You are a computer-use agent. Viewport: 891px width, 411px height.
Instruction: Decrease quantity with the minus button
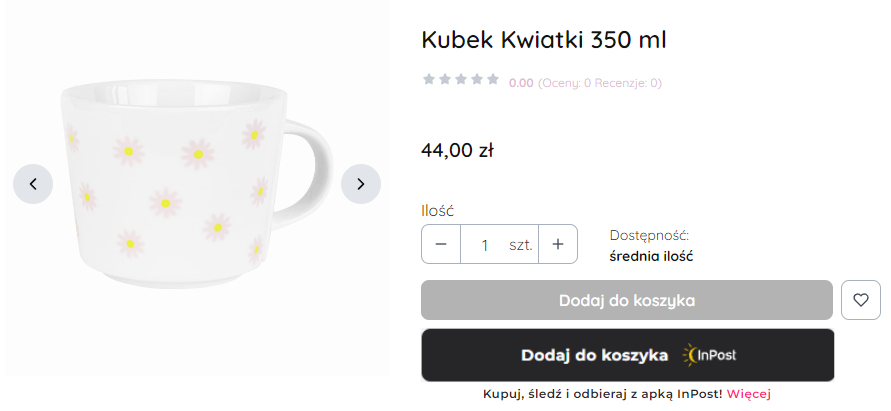point(441,244)
